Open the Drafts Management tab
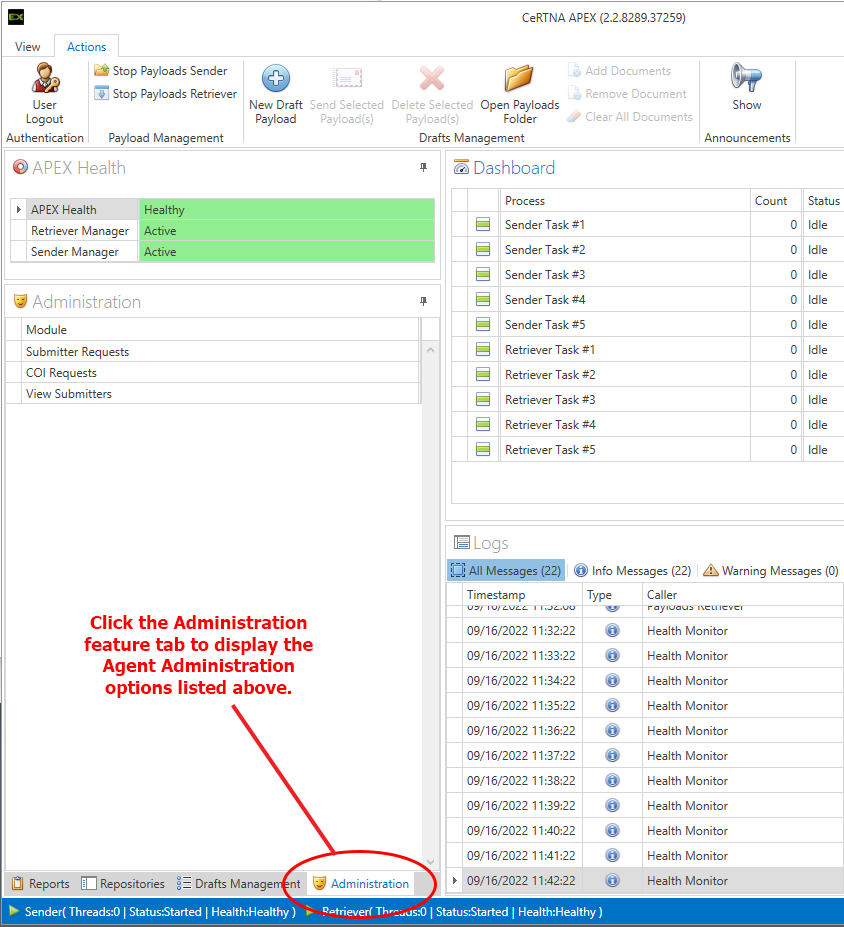This screenshot has height=927, width=844. [x=238, y=884]
